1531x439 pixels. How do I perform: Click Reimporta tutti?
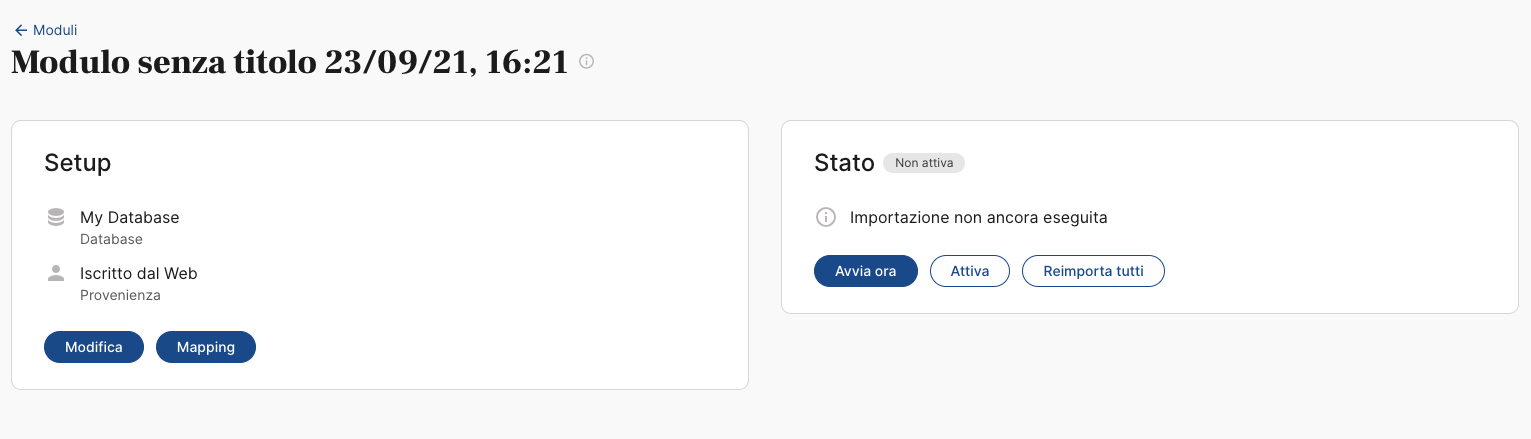pyautogui.click(x=1093, y=271)
